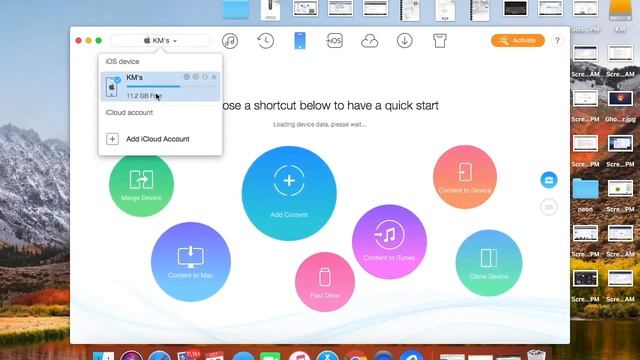Image resolution: width=640 pixels, height=360 pixels.
Task: Open the iOS Mover icon
Action: click(335, 41)
